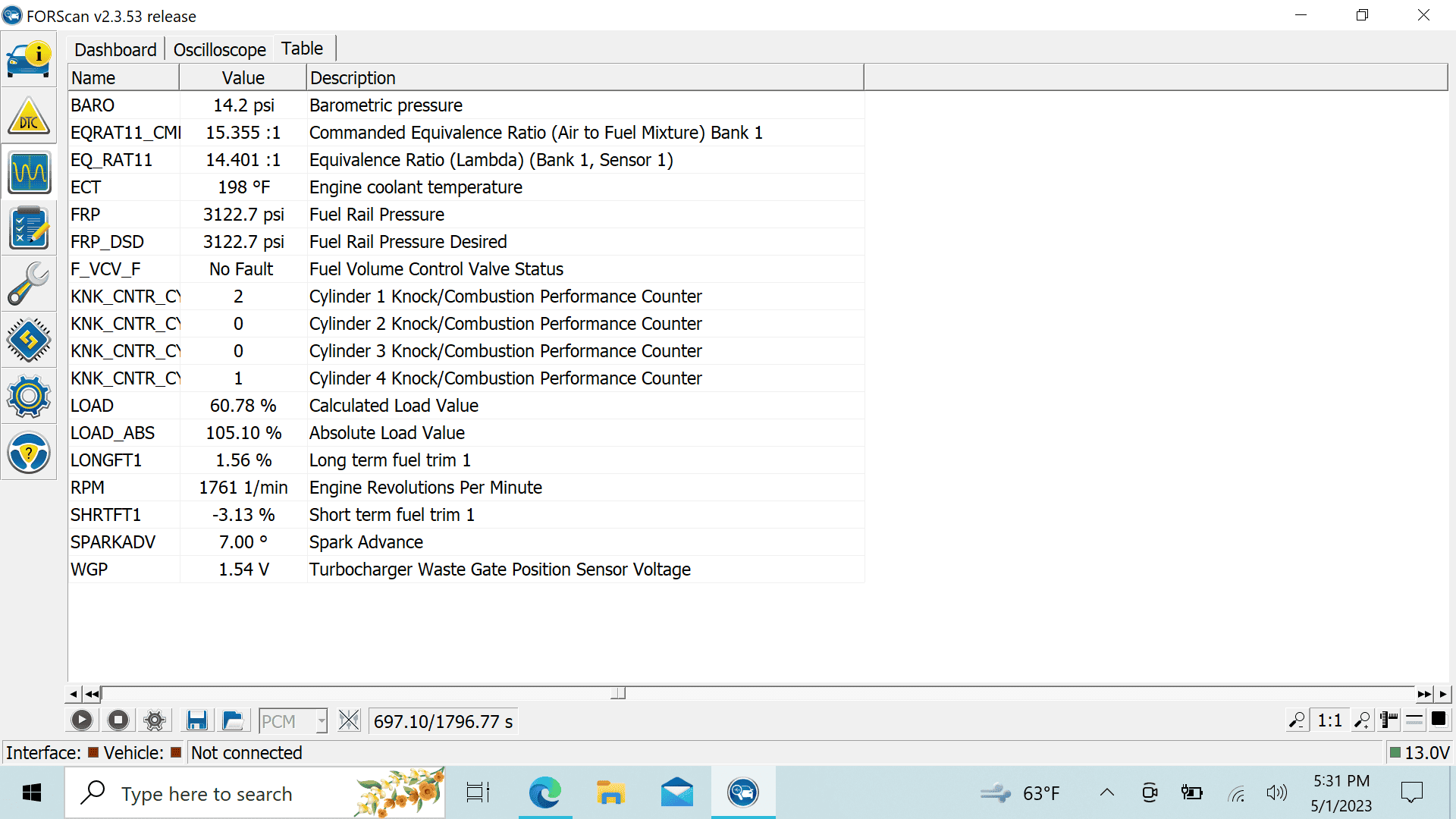The image size is (1456, 819).
Task: Click the Name column header
Action: (x=124, y=78)
